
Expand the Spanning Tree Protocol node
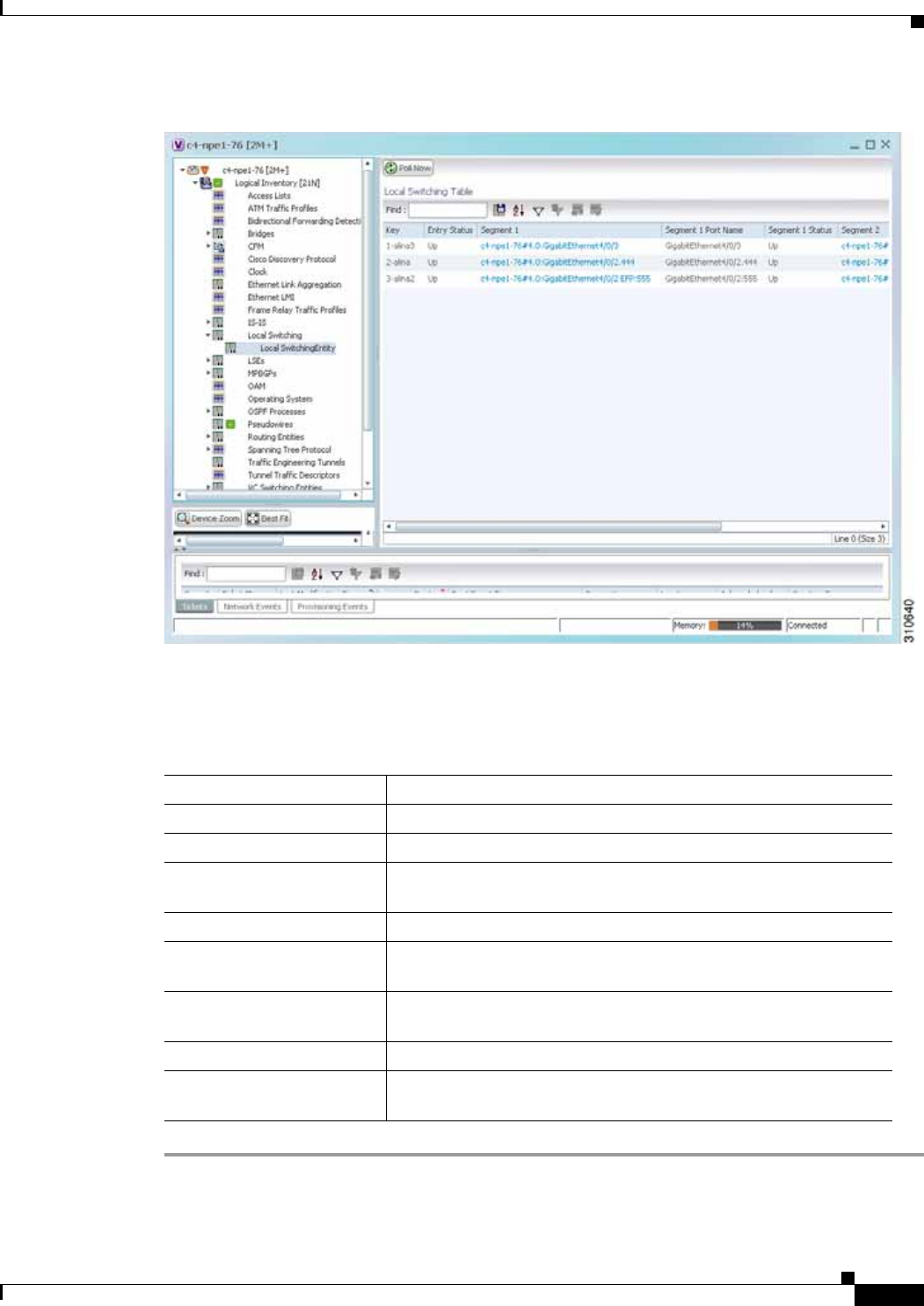(208, 449)
